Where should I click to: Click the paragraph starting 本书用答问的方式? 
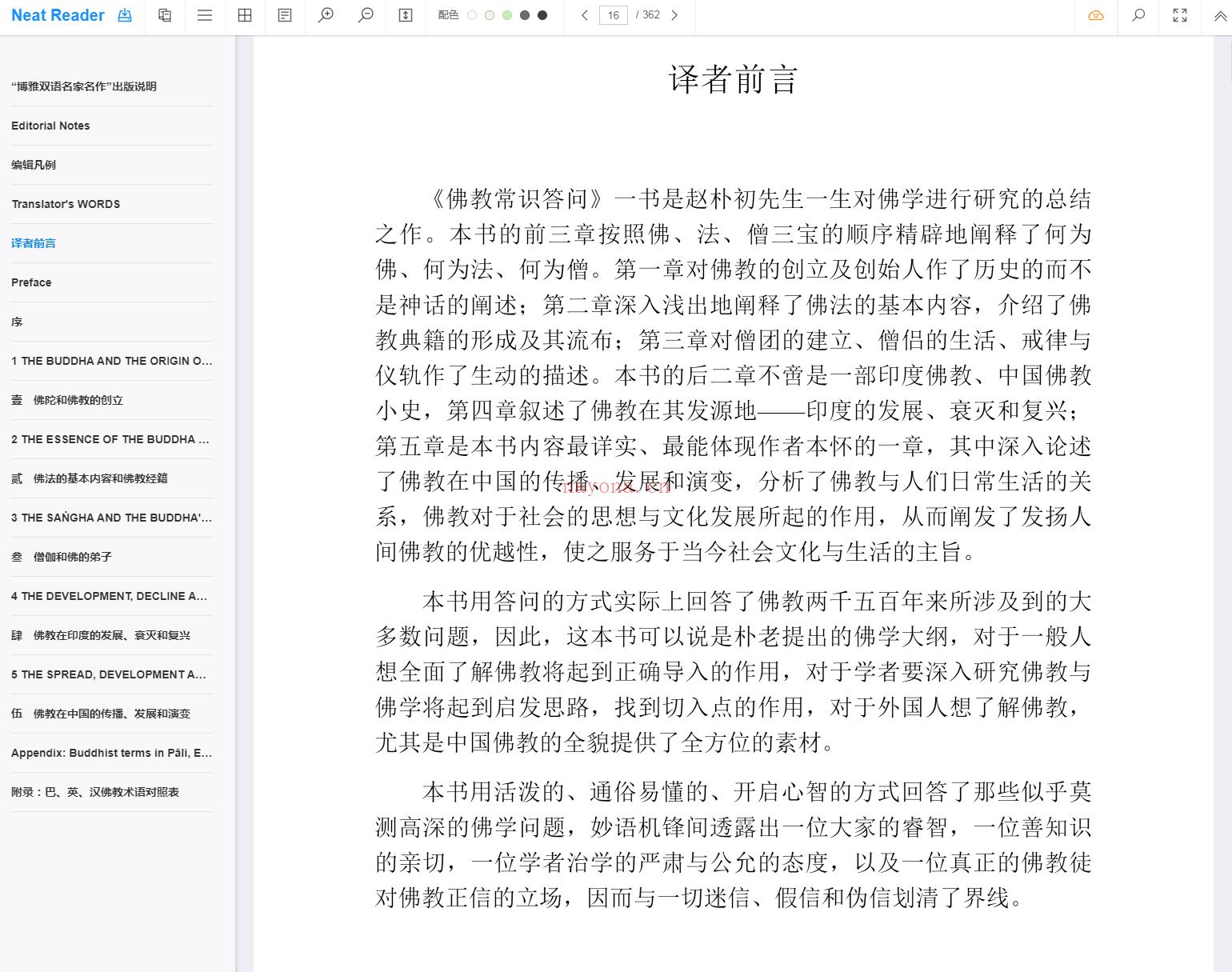(734, 671)
